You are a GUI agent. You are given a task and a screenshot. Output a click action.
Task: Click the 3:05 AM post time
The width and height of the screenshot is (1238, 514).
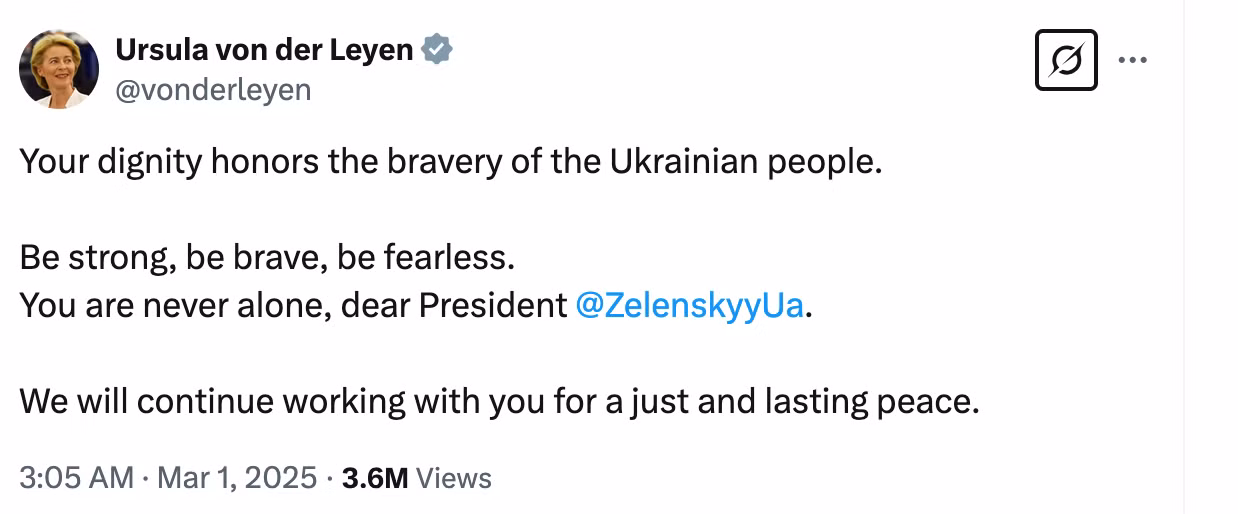pos(77,478)
